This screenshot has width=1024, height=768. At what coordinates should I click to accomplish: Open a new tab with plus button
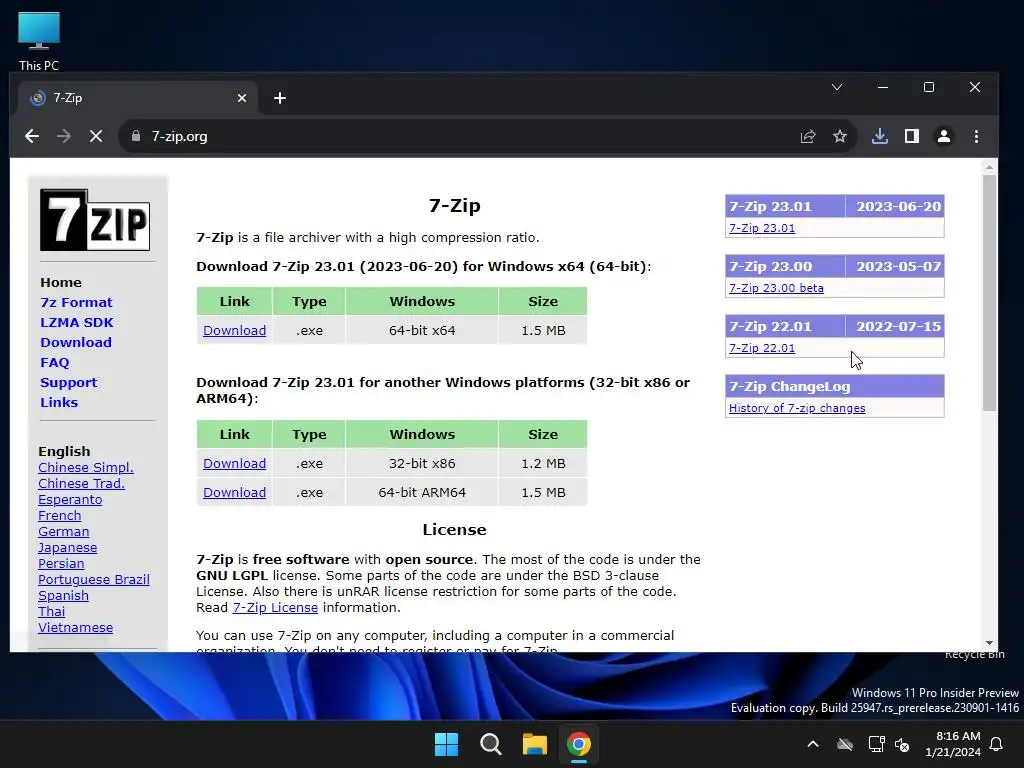pyautogui.click(x=280, y=98)
